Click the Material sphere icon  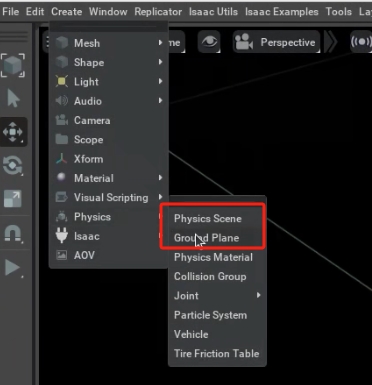coord(62,178)
